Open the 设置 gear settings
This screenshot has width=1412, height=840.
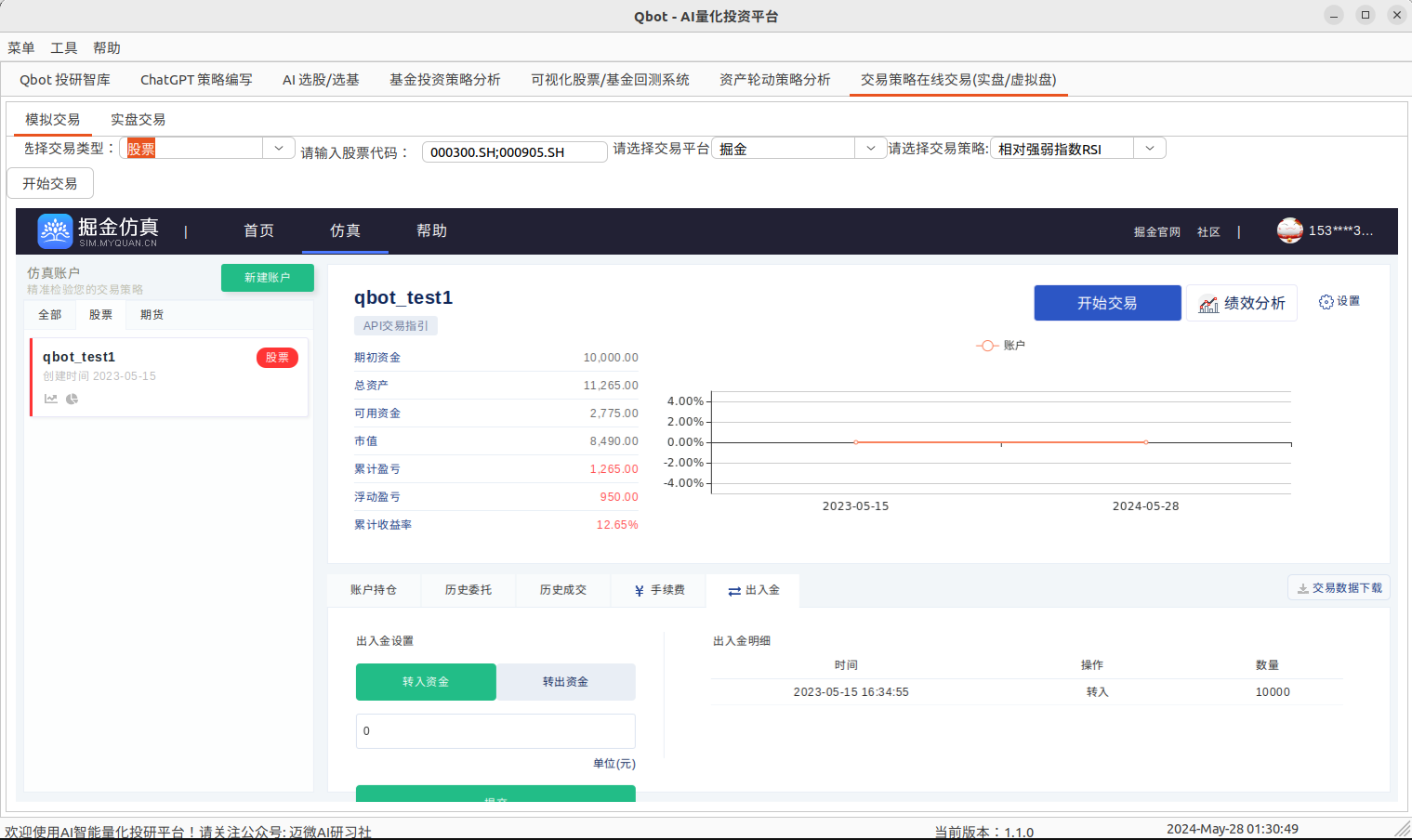(x=1339, y=300)
